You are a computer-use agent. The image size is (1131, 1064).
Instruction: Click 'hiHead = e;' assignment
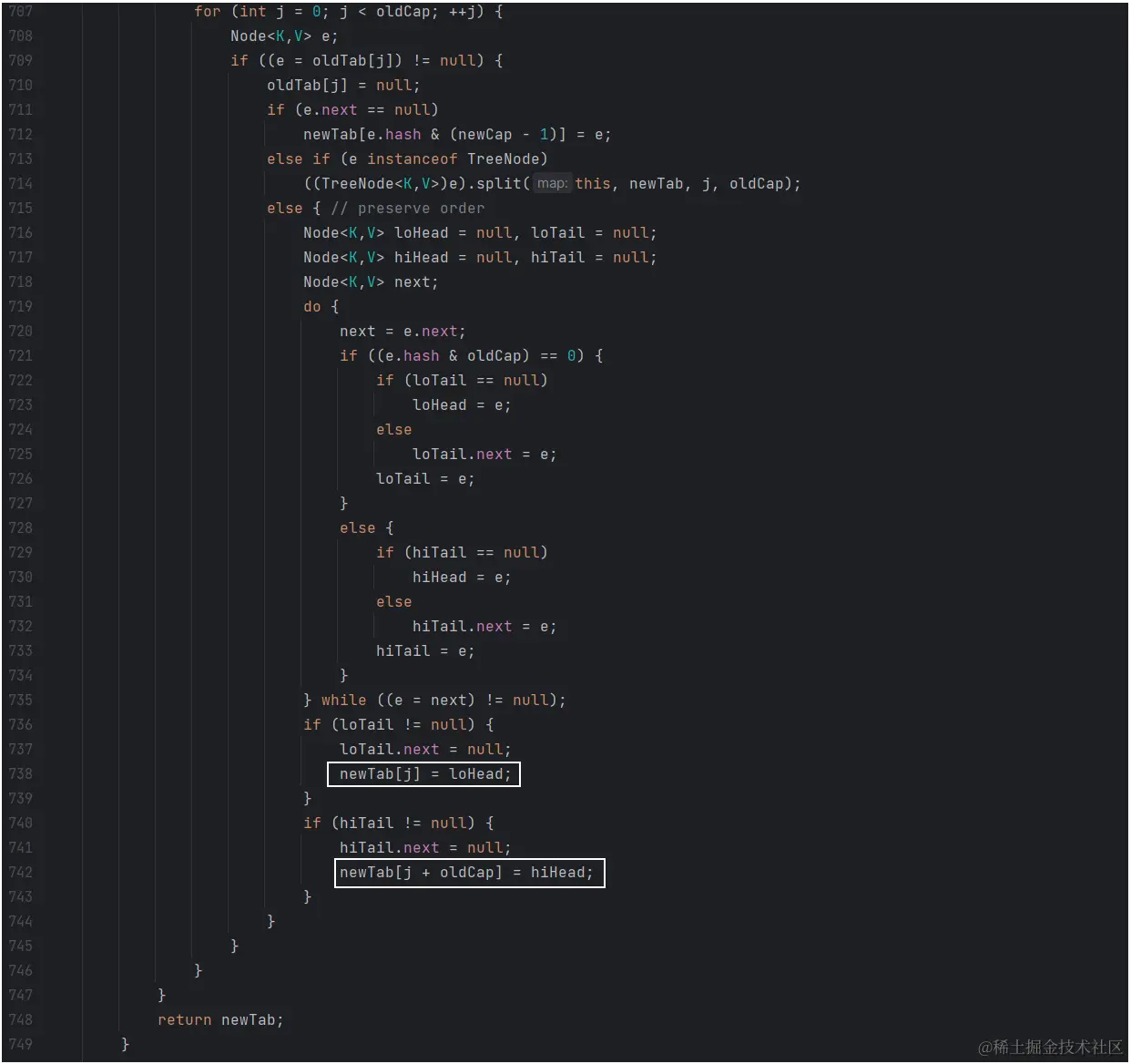click(462, 578)
